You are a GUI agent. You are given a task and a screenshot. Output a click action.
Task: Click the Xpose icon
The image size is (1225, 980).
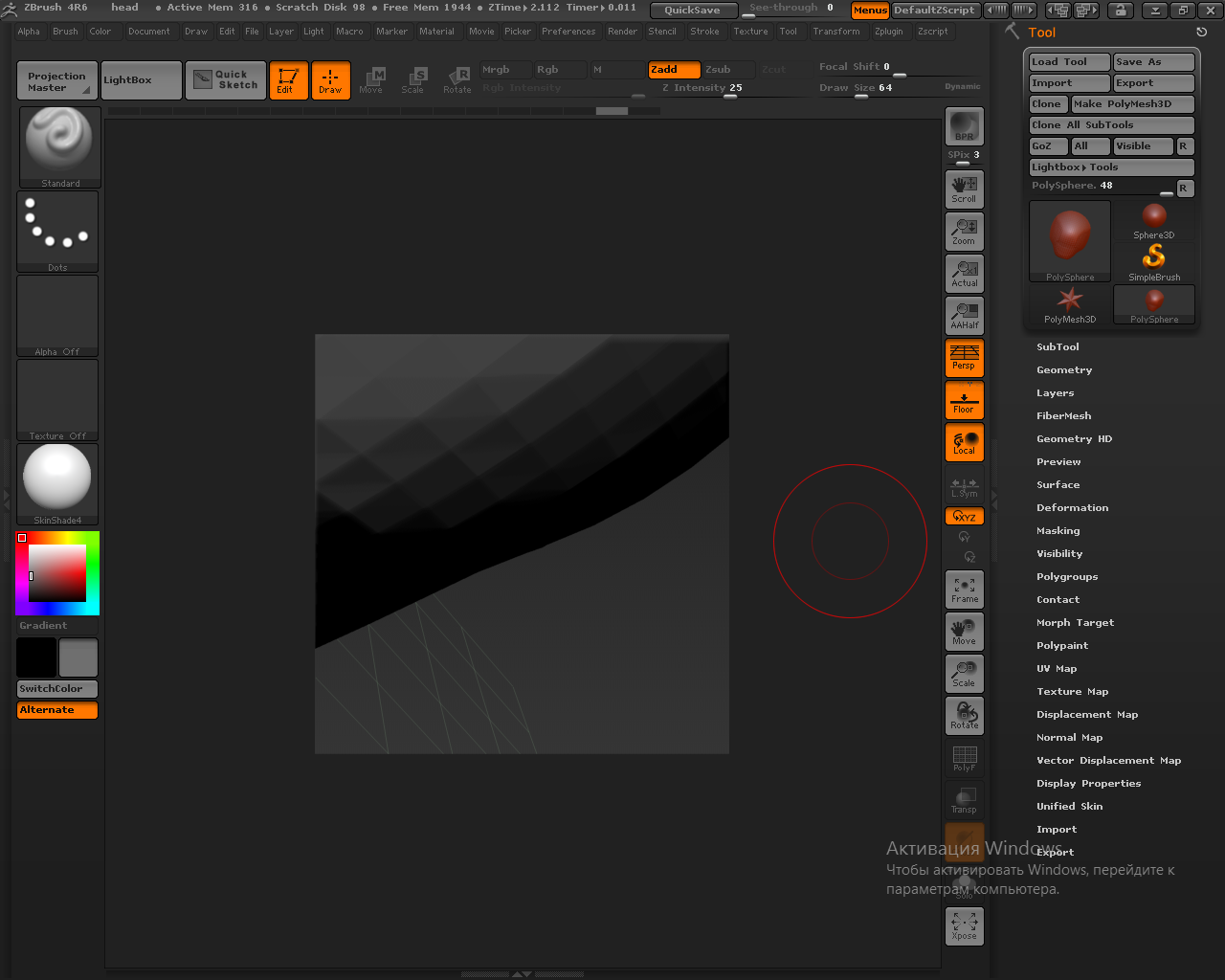pos(964,925)
